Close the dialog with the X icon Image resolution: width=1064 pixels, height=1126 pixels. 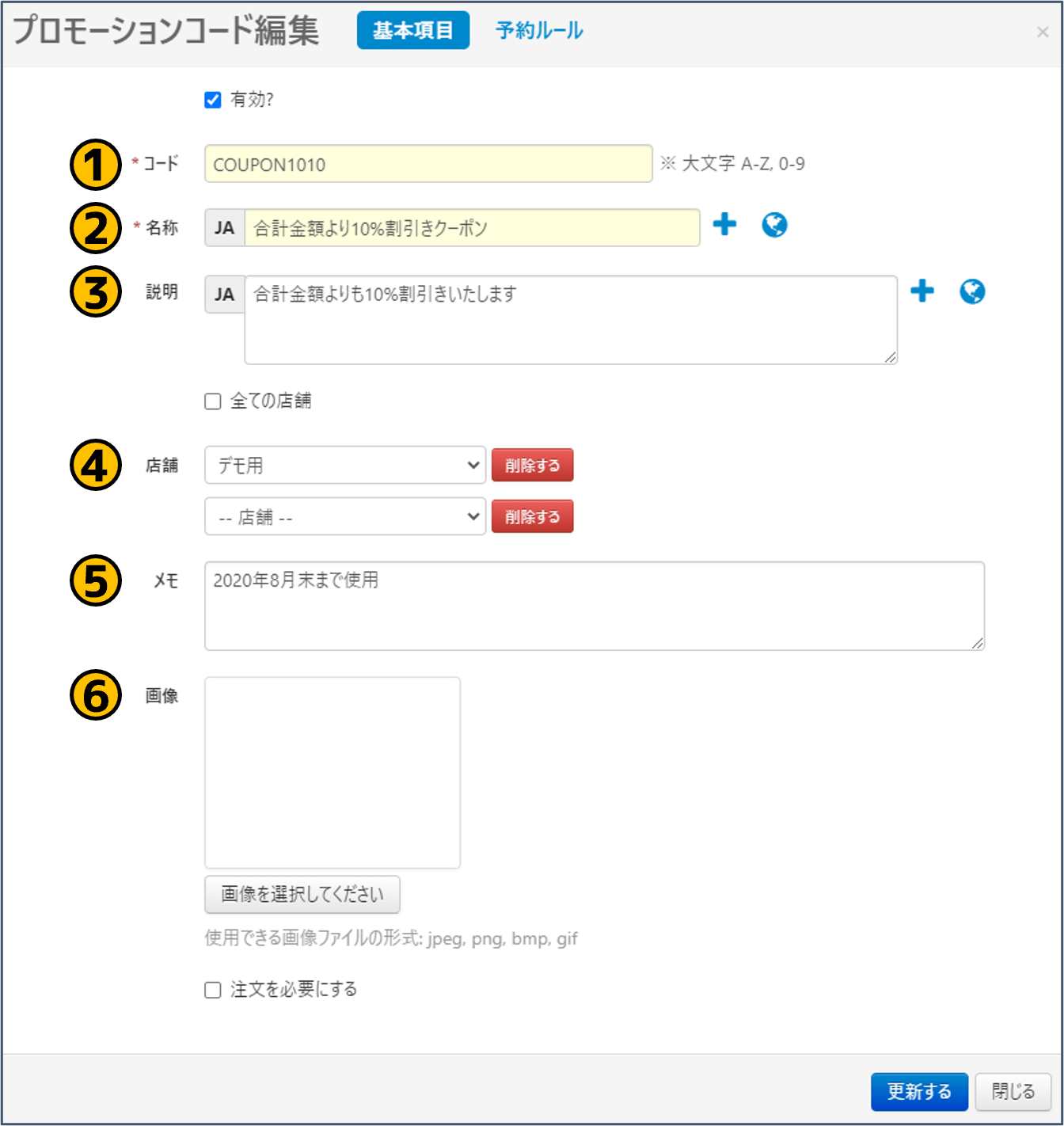coord(1043,32)
